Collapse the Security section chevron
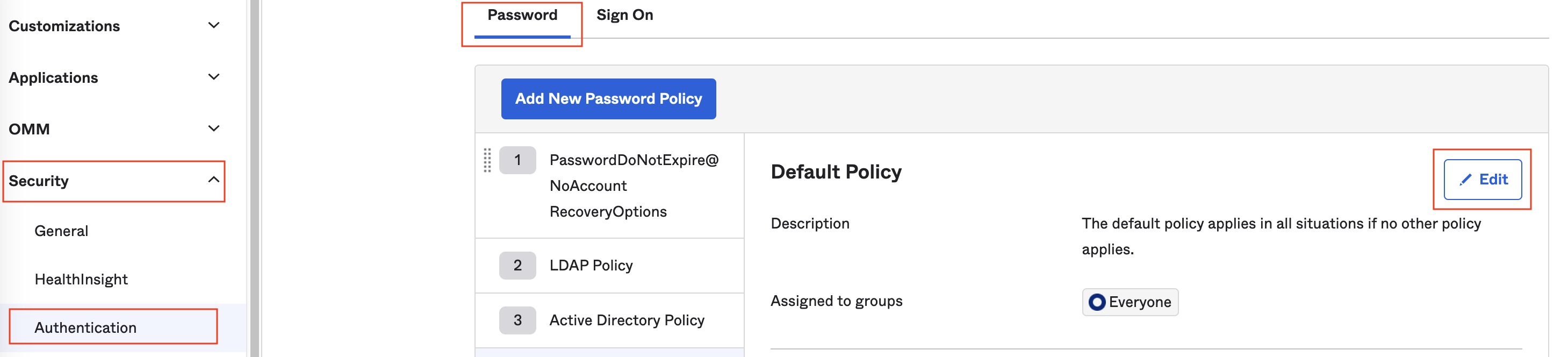This screenshot has width=1568, height=357. tap(214, 180)
